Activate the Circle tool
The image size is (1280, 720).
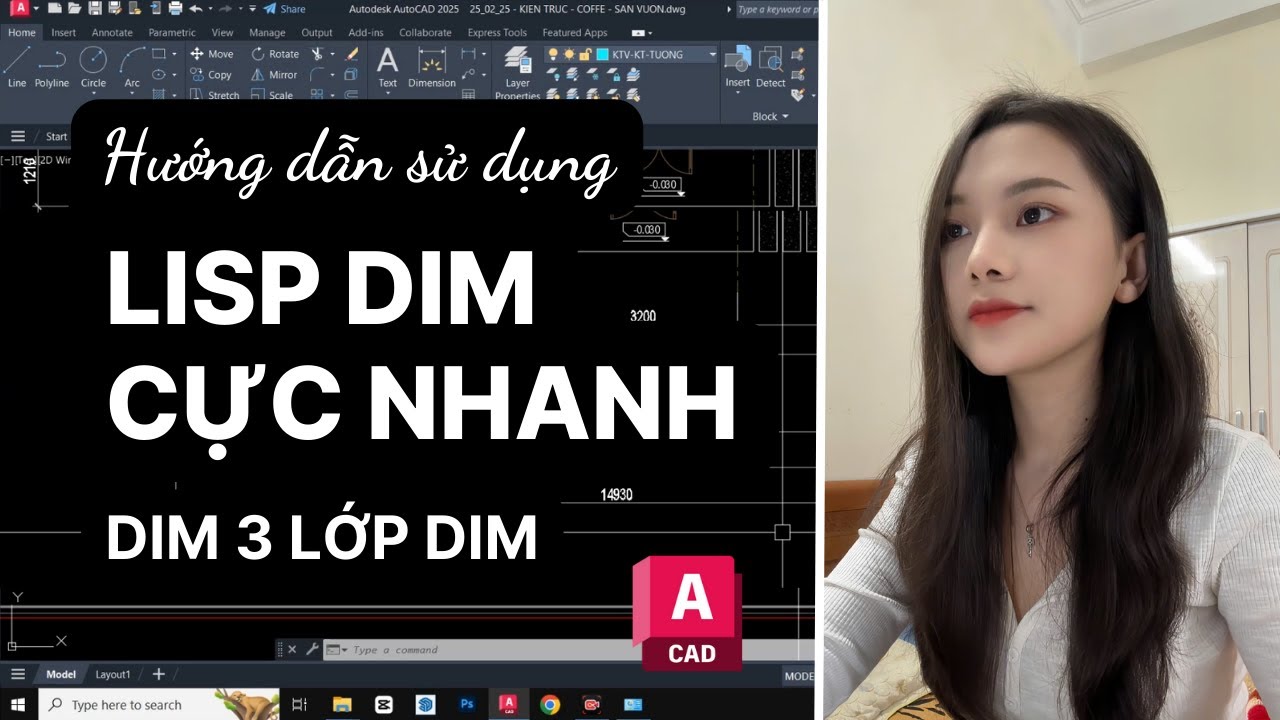pyautogui.click(x=93, y=60)
